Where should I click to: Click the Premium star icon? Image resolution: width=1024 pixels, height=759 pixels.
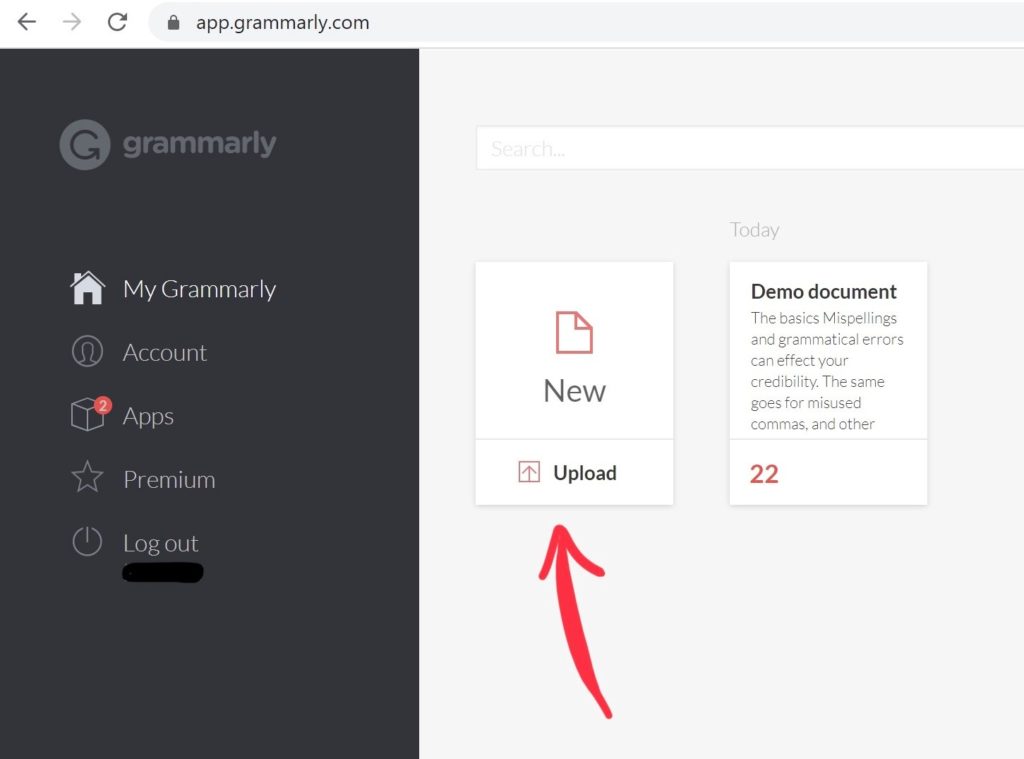click(87, 477)
